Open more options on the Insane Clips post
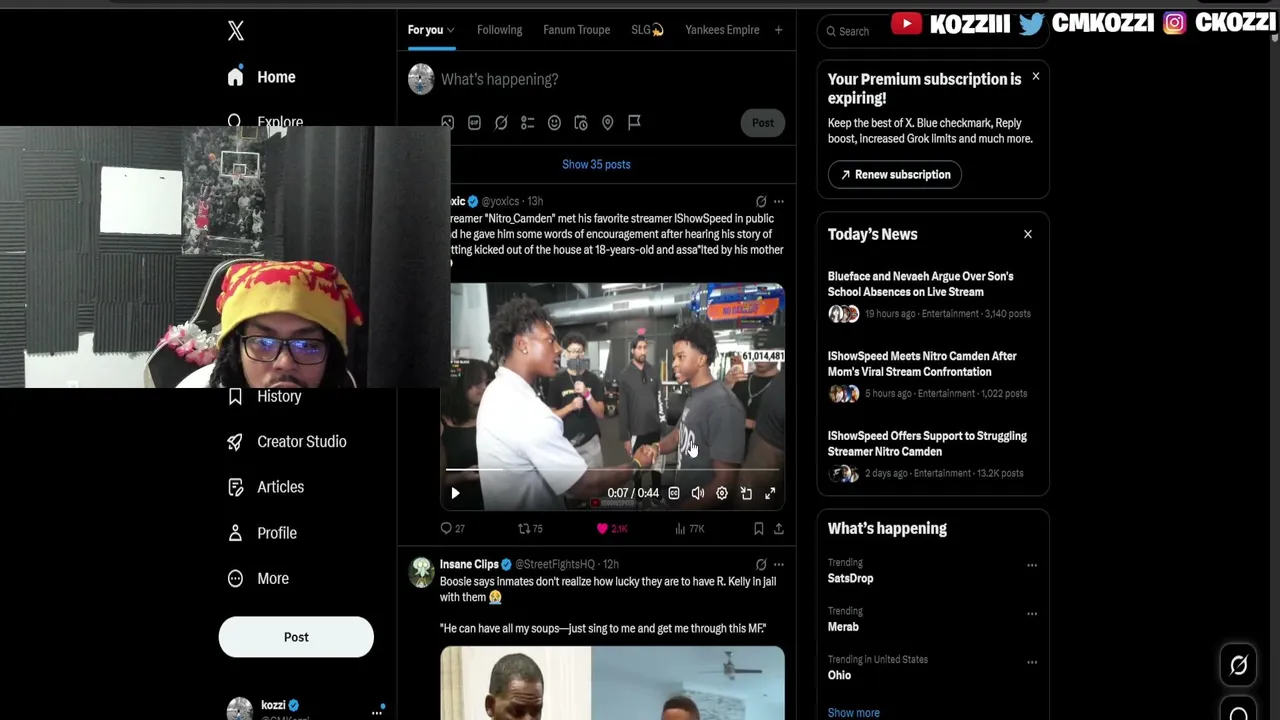 [779, 564]
